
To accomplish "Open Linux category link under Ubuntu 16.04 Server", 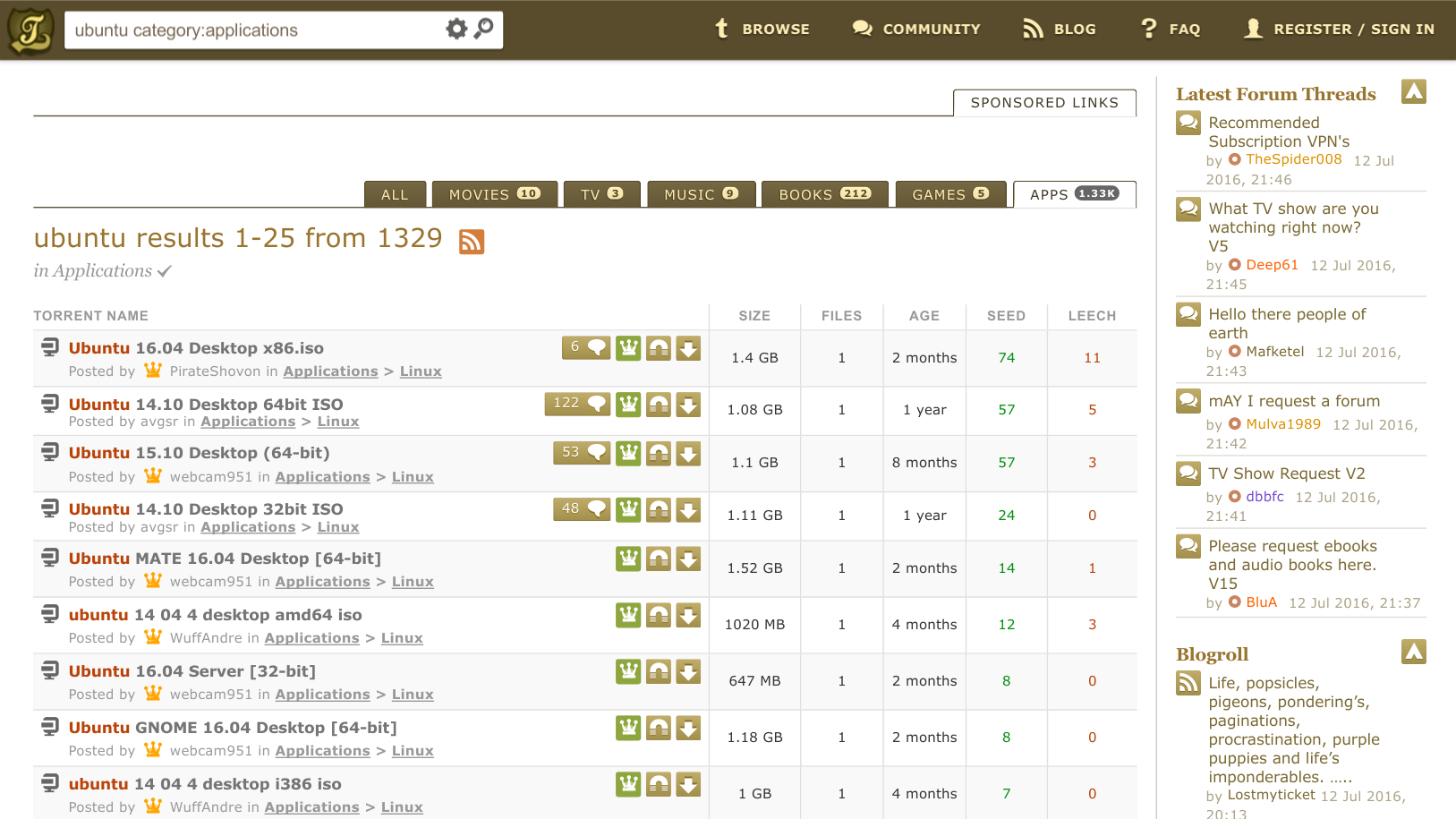I will 413,695.
